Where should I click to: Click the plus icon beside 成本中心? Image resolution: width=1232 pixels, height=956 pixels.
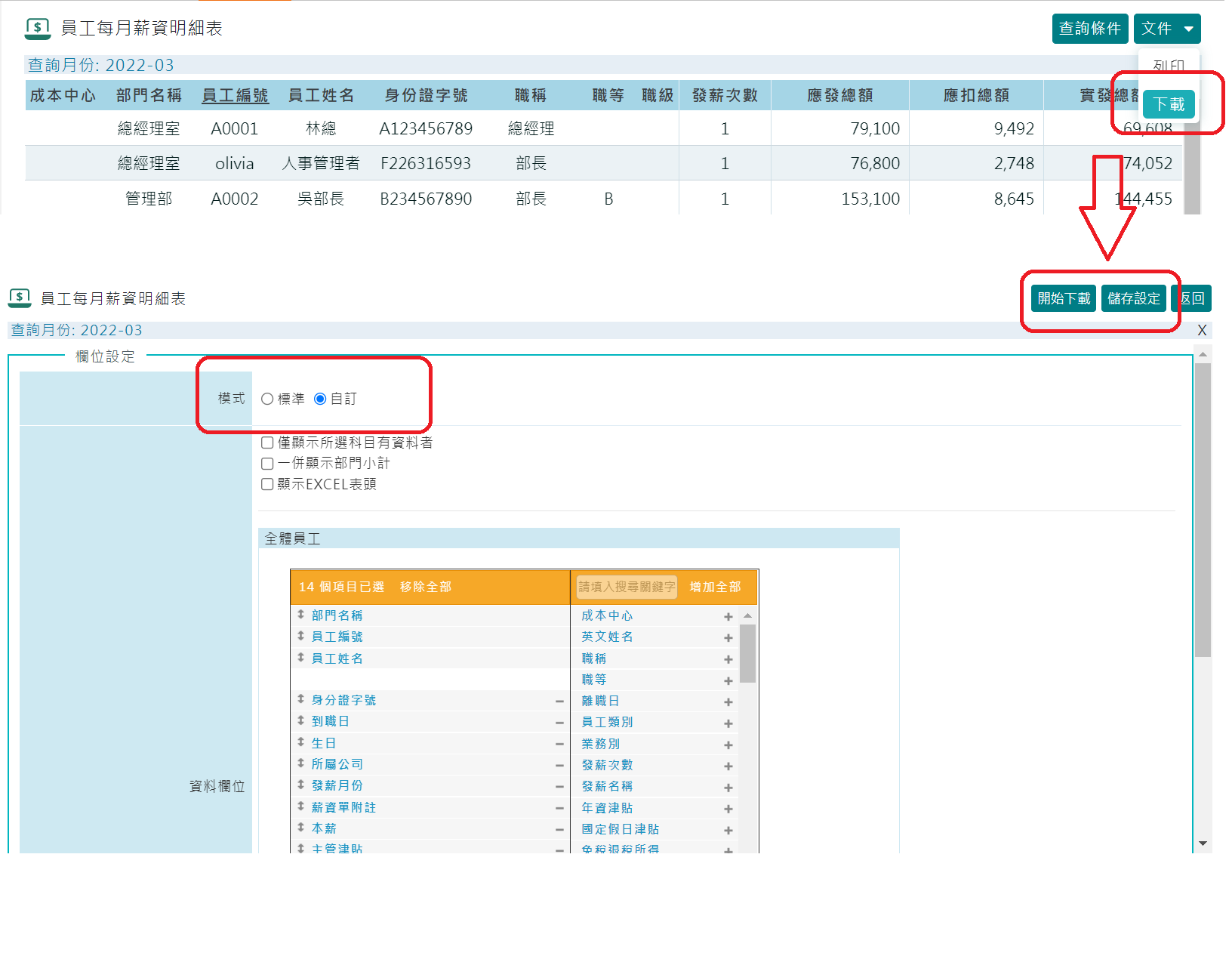(x=728, y=616)
